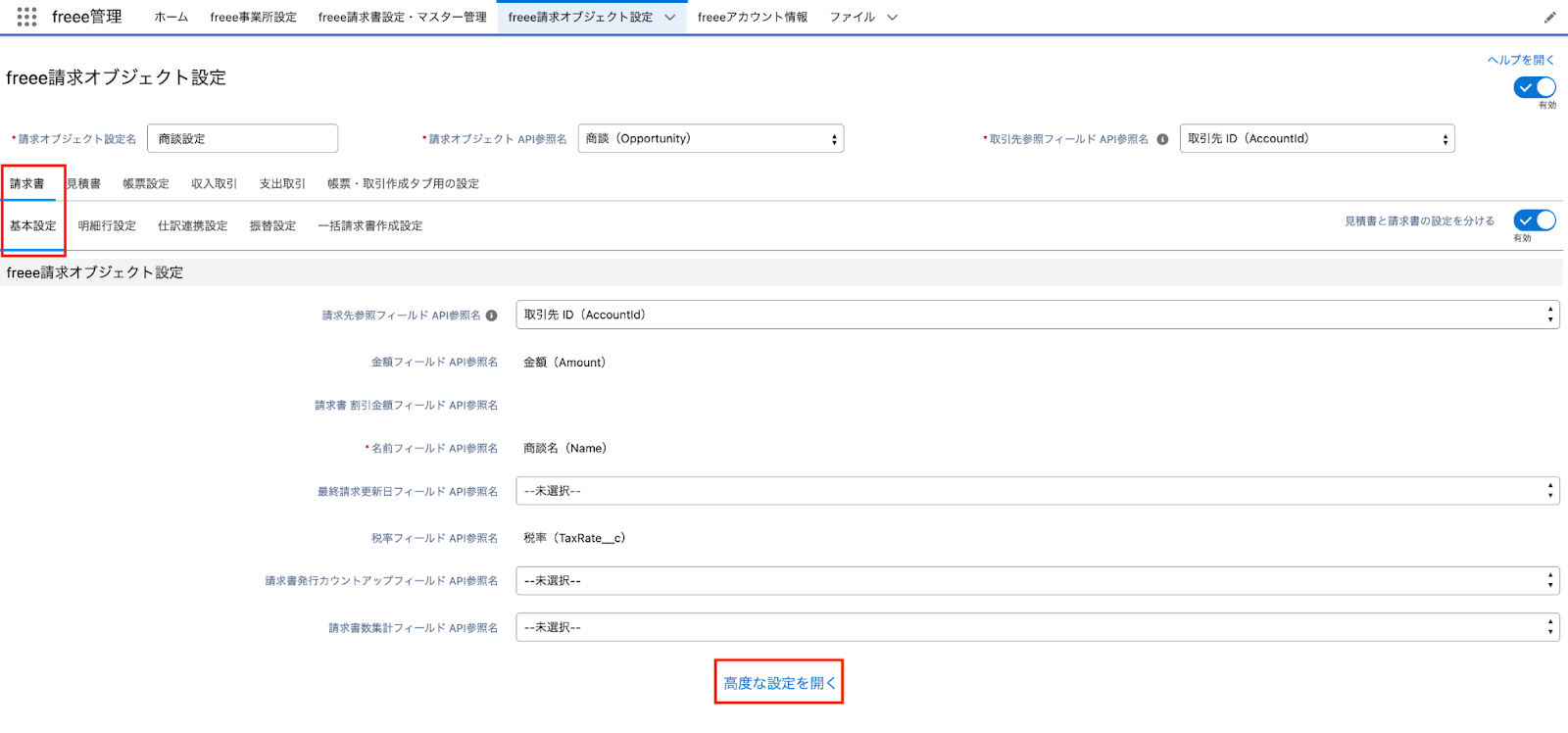Viewport: 1568px width, 733px height.
Task: Switch to the 帳票設定 tab
Action: pyautogui.click(x=146, y=183)
